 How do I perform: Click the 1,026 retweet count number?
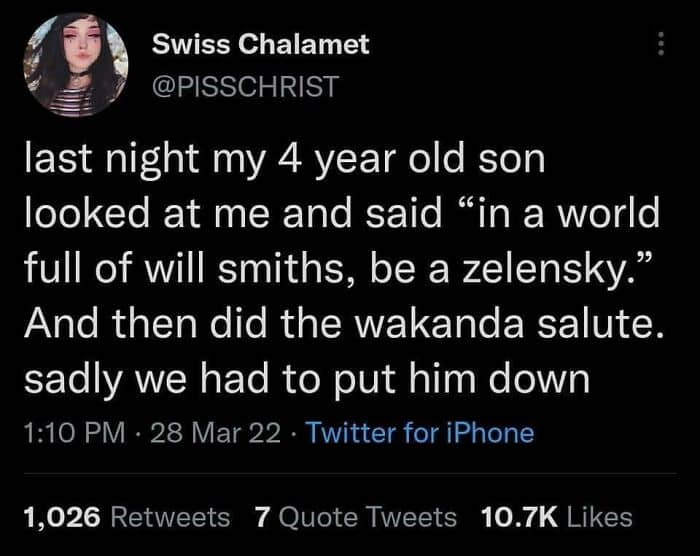click(x=61, y=516)
